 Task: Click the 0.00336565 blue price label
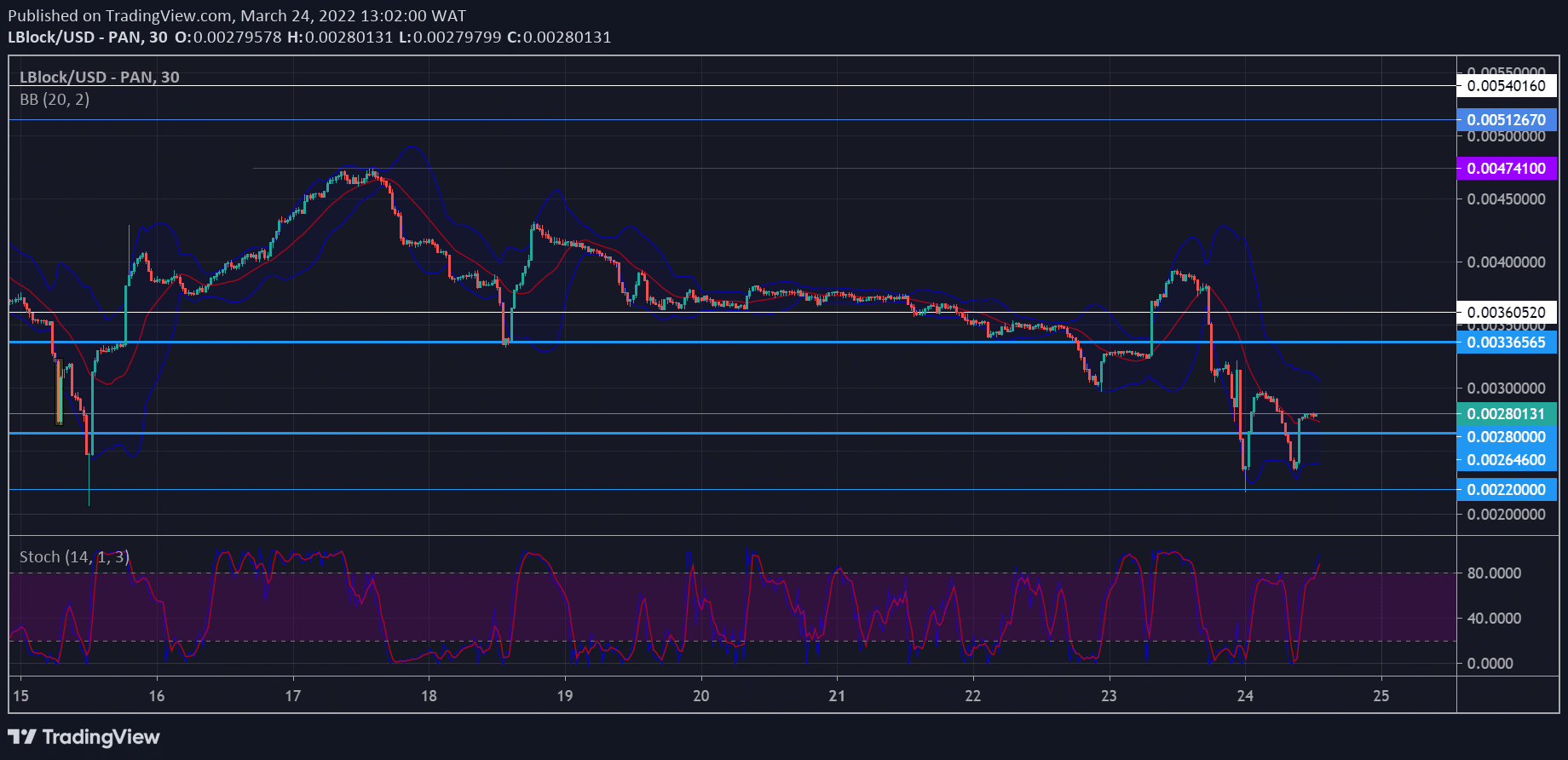1507,343
